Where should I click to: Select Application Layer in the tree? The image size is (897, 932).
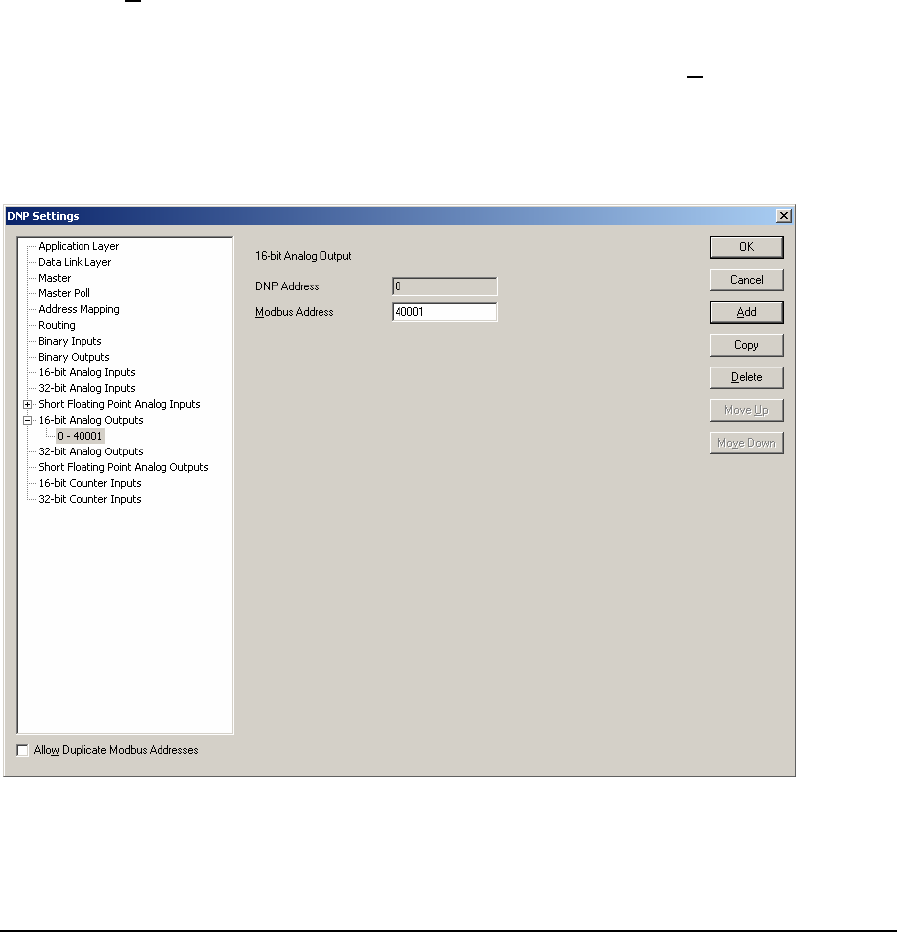pyautogui.click(x=78, y=246)
